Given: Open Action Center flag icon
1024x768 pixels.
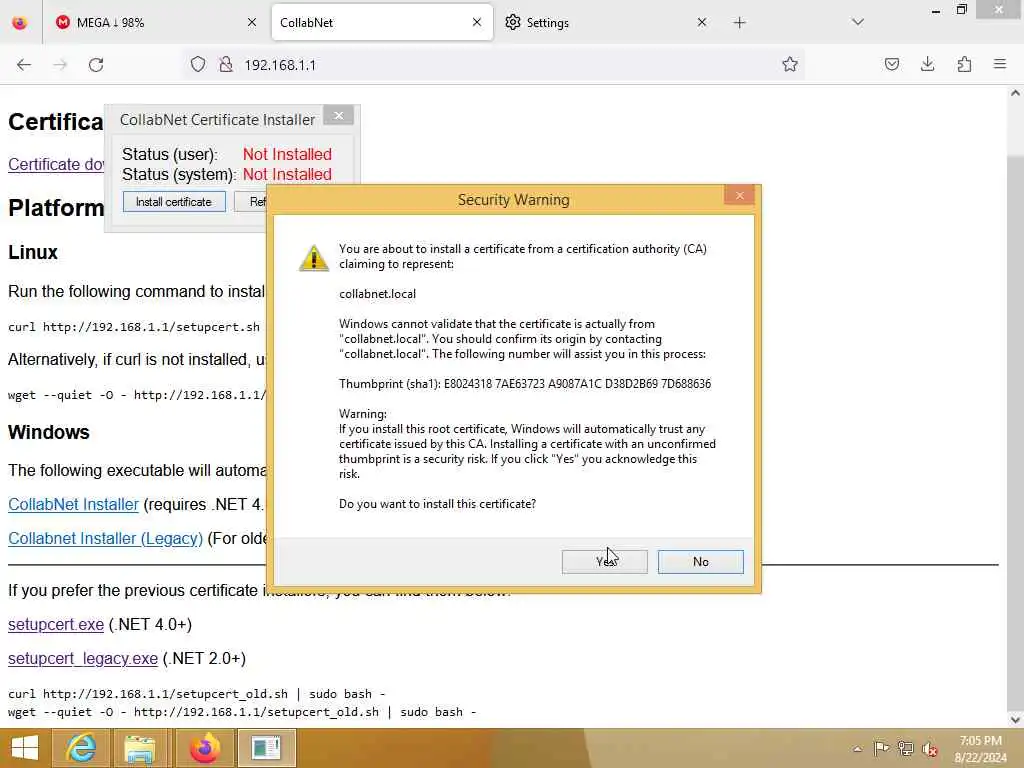Looking at the screenshot, I should (881, 748).
